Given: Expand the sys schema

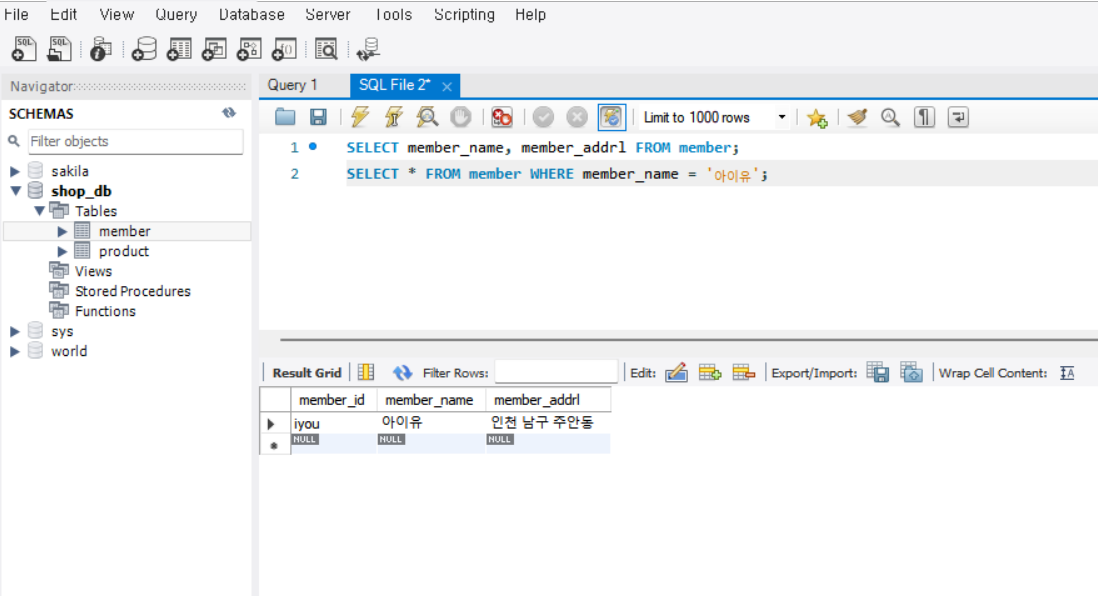Looking at the screenshot, I should click(x=15, y=331).
